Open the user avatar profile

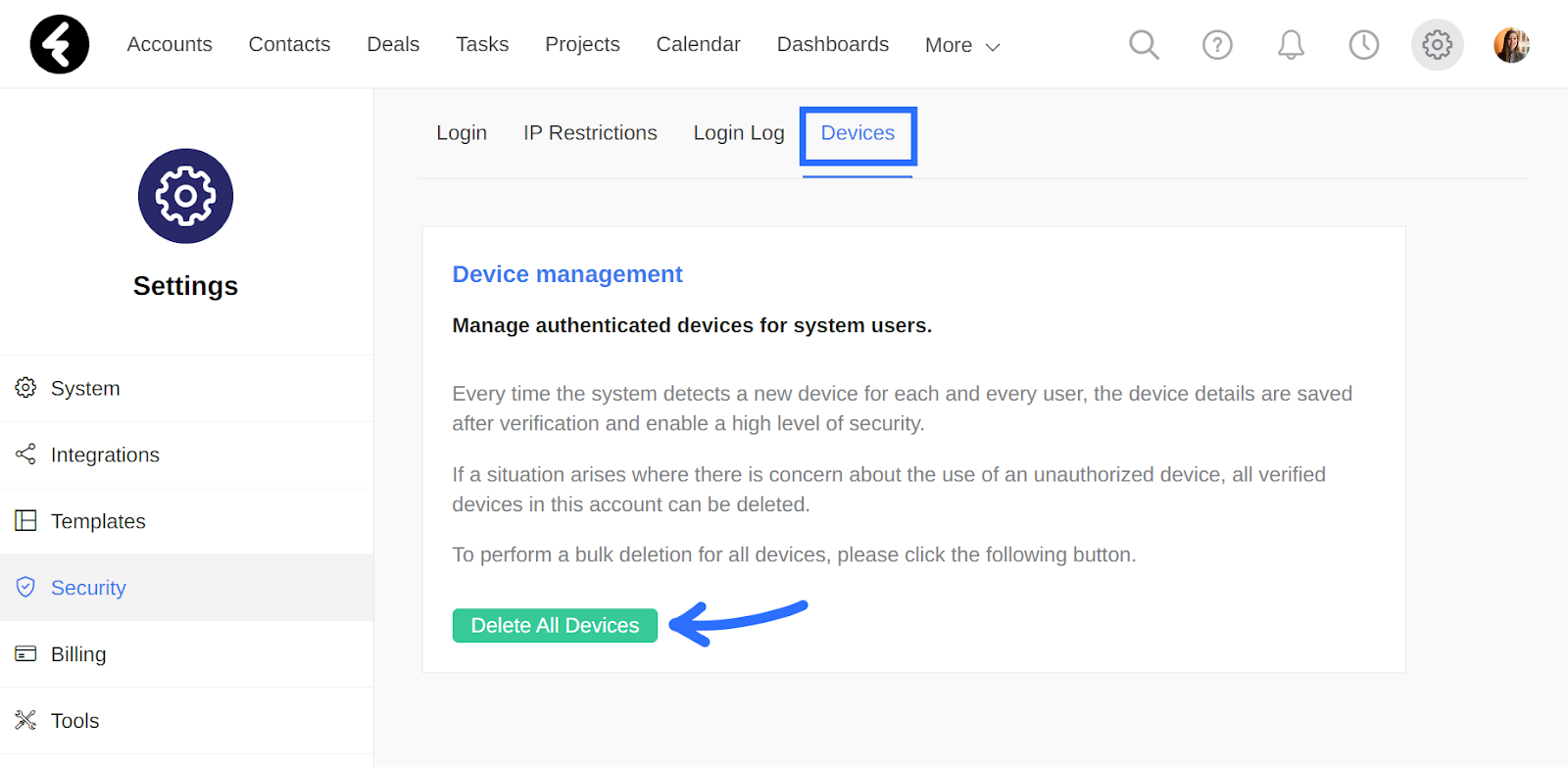[1511, 44]
